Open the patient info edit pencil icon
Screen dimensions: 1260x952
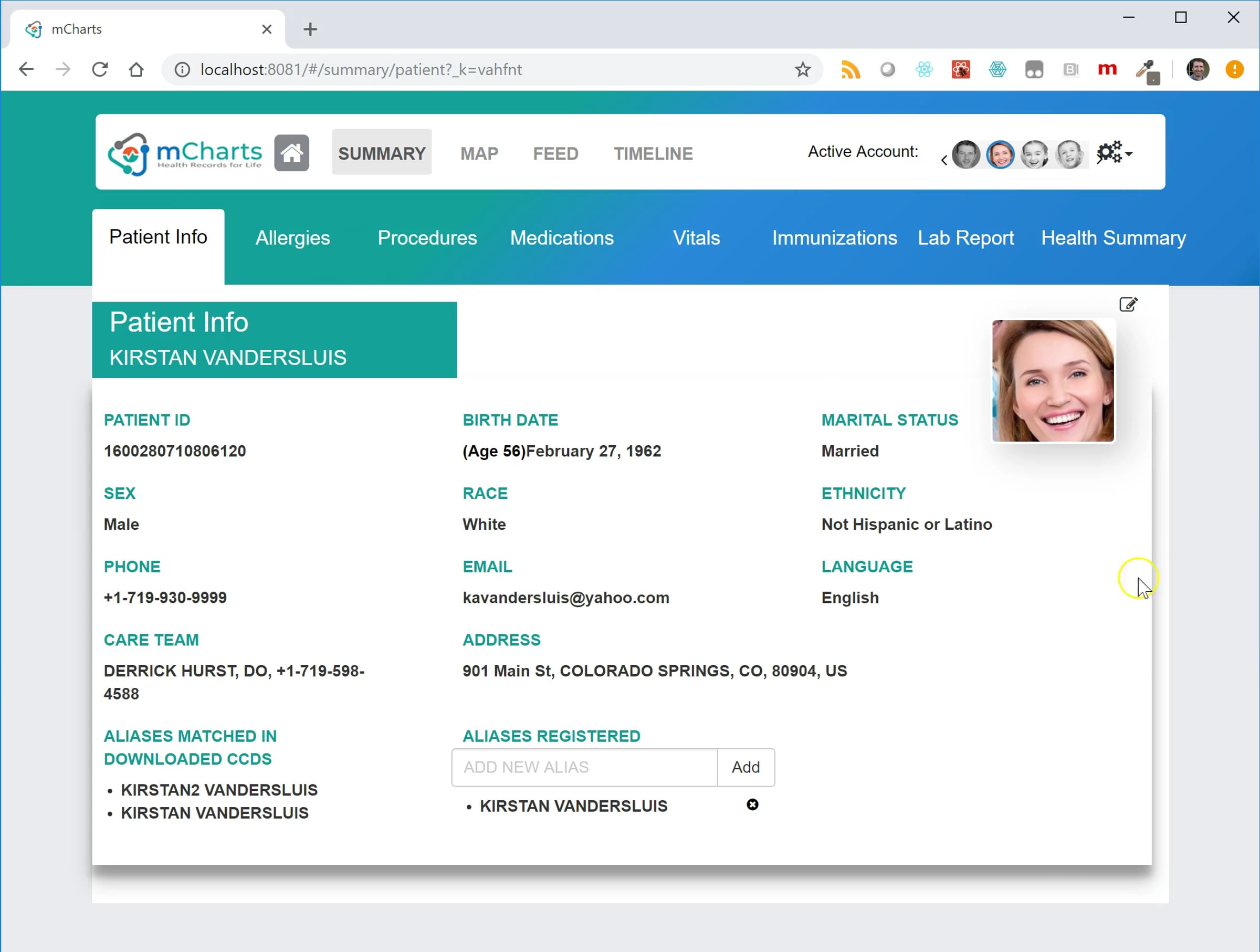pyautogui.click(x=1128, y=304)
